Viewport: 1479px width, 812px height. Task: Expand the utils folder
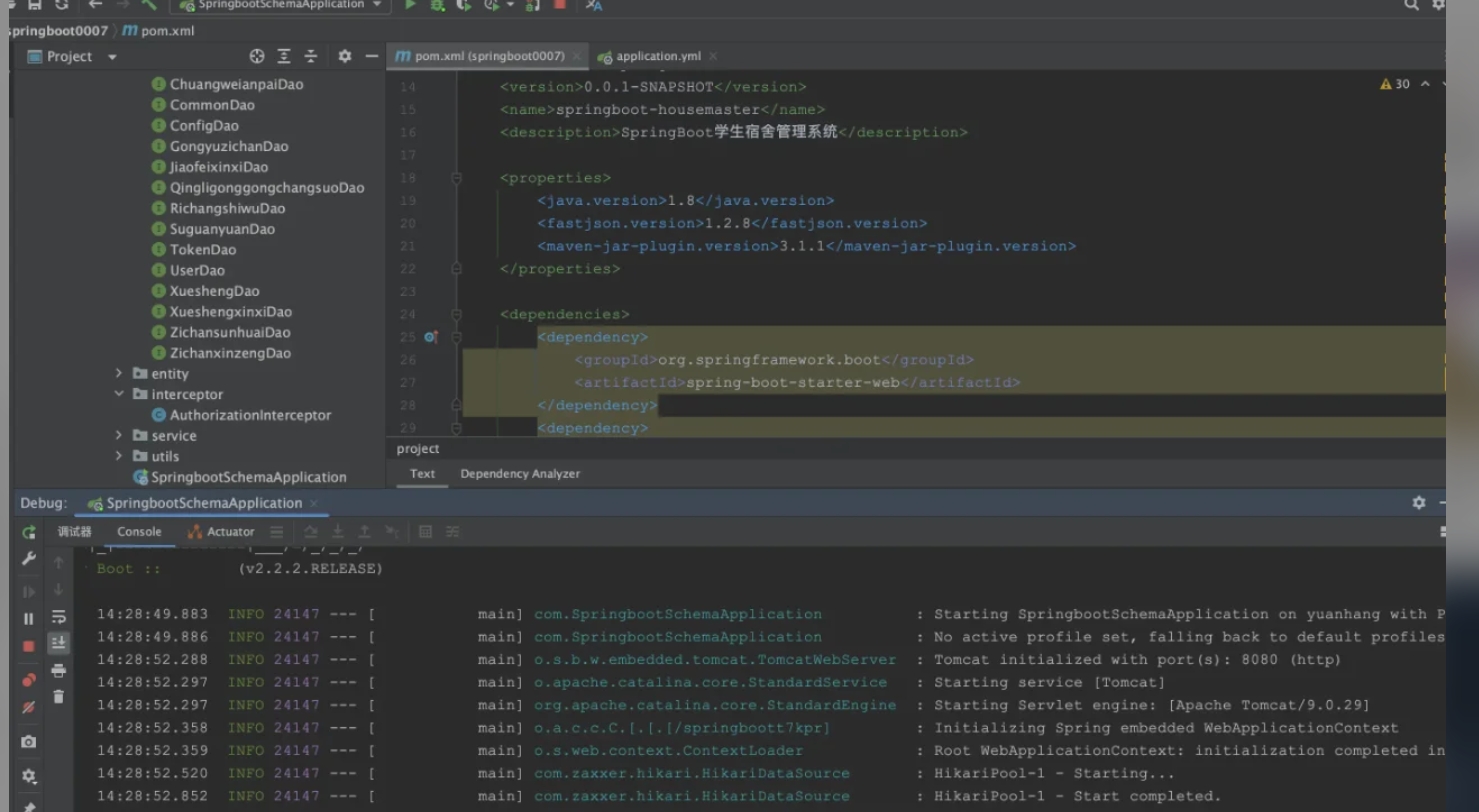119,456
